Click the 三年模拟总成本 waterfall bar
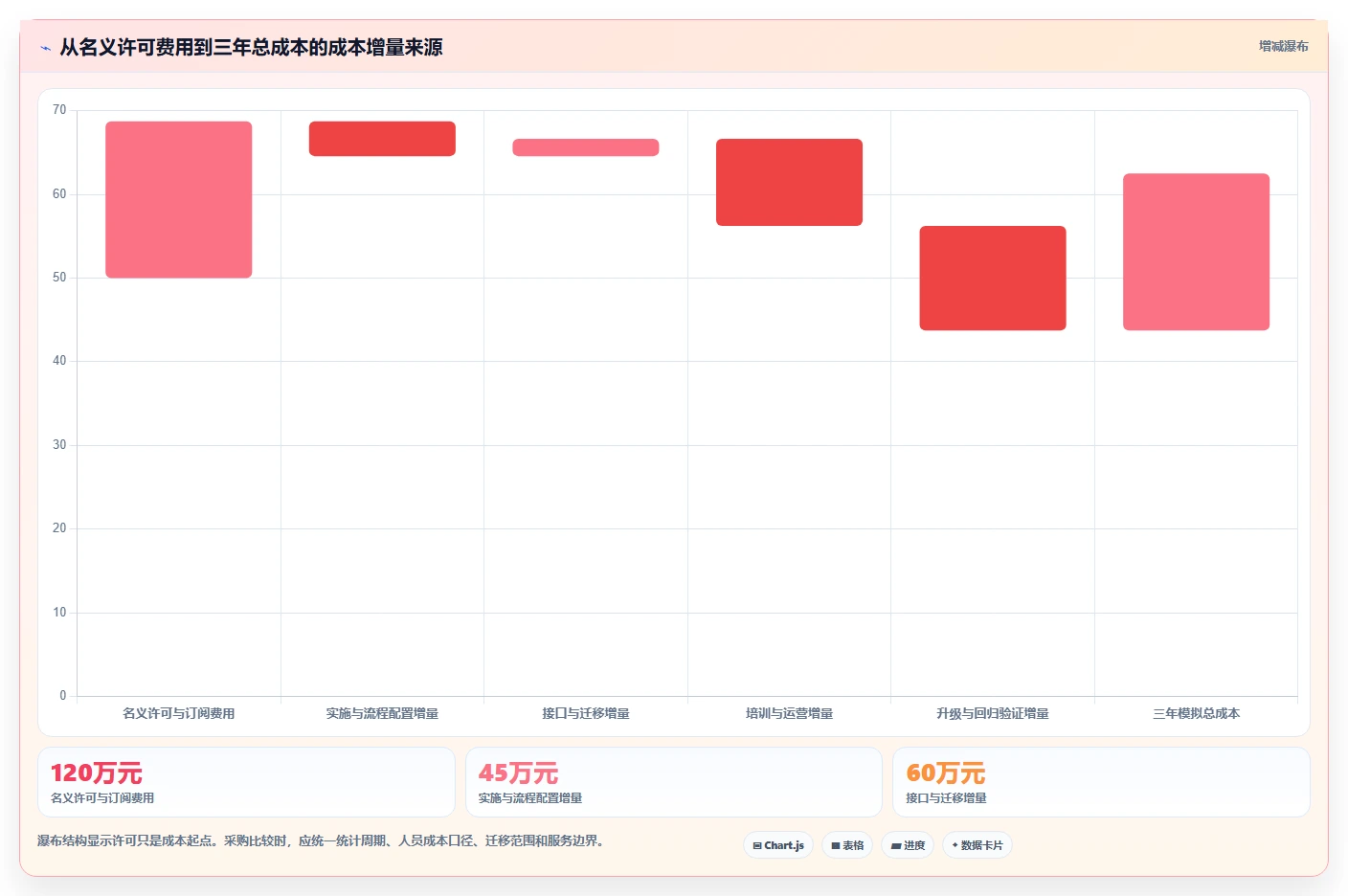Image resolution: width=1348 pixels, height=896 pixels. pyautogui.click(x=1197, y=252)
